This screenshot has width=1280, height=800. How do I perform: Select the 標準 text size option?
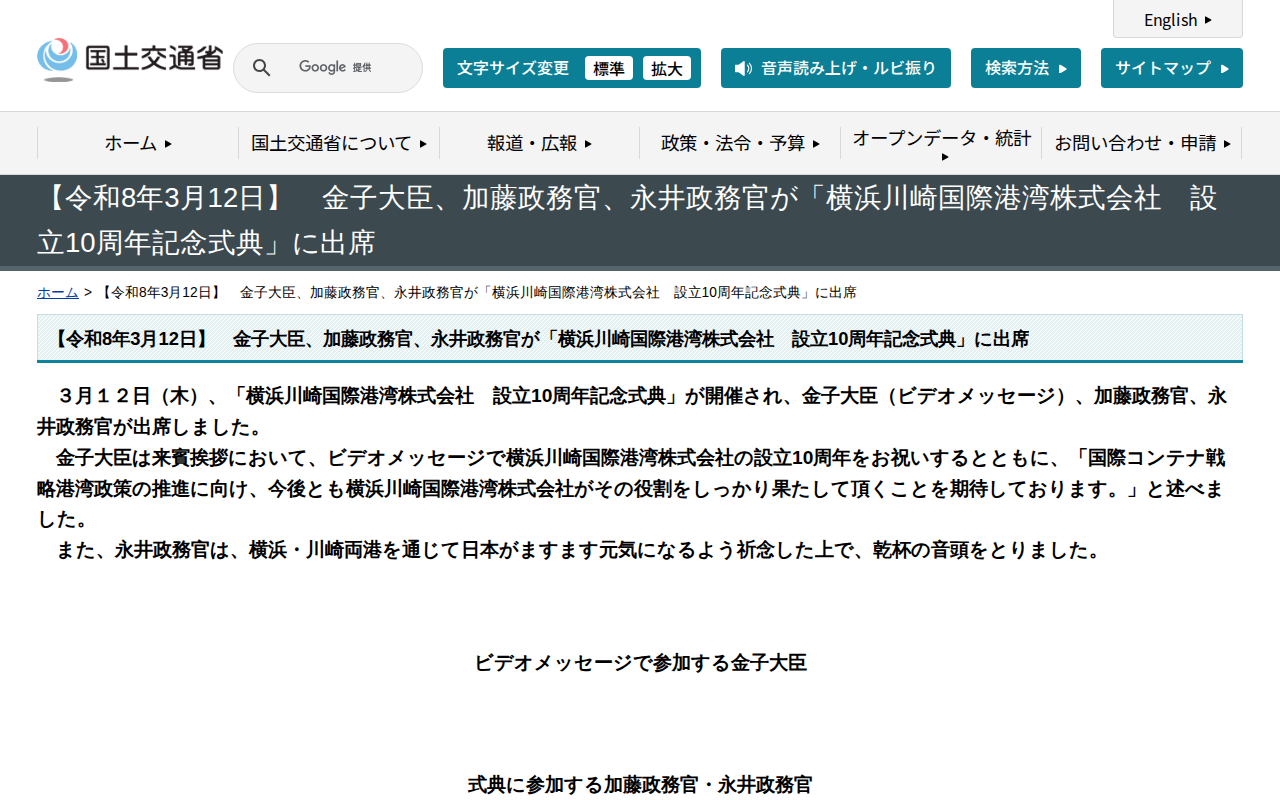pos(609,68)
